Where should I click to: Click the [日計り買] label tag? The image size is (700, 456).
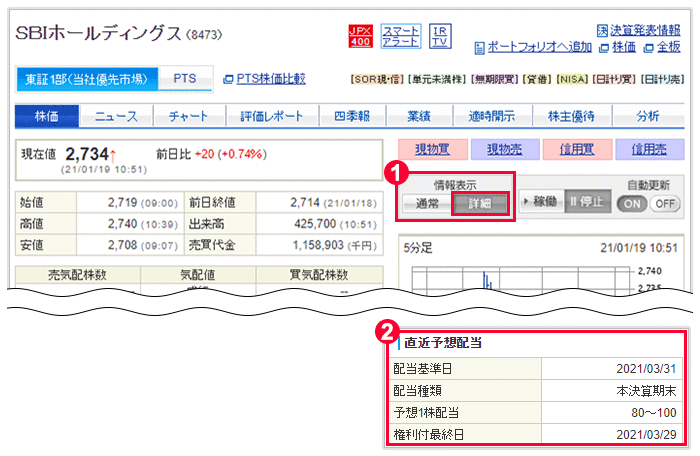(614, 79)
